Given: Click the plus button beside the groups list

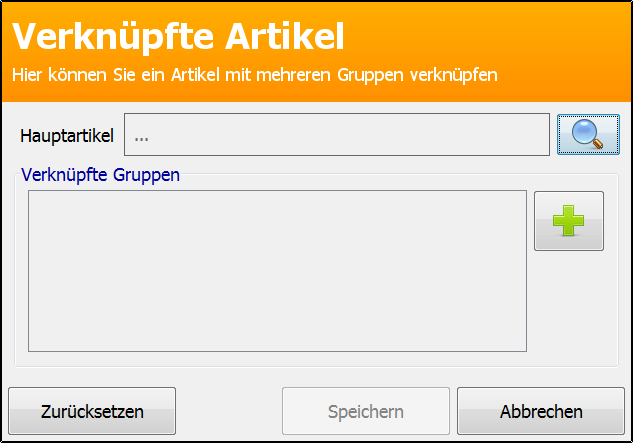Looking at the screenshot, I should click(569, 221).
